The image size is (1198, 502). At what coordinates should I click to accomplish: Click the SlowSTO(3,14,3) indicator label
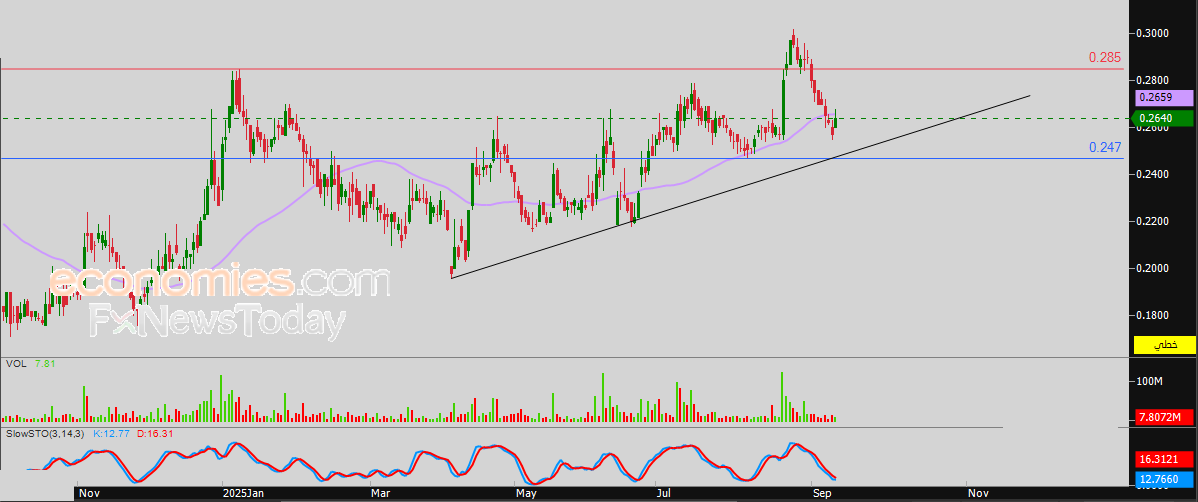point(47,433)
